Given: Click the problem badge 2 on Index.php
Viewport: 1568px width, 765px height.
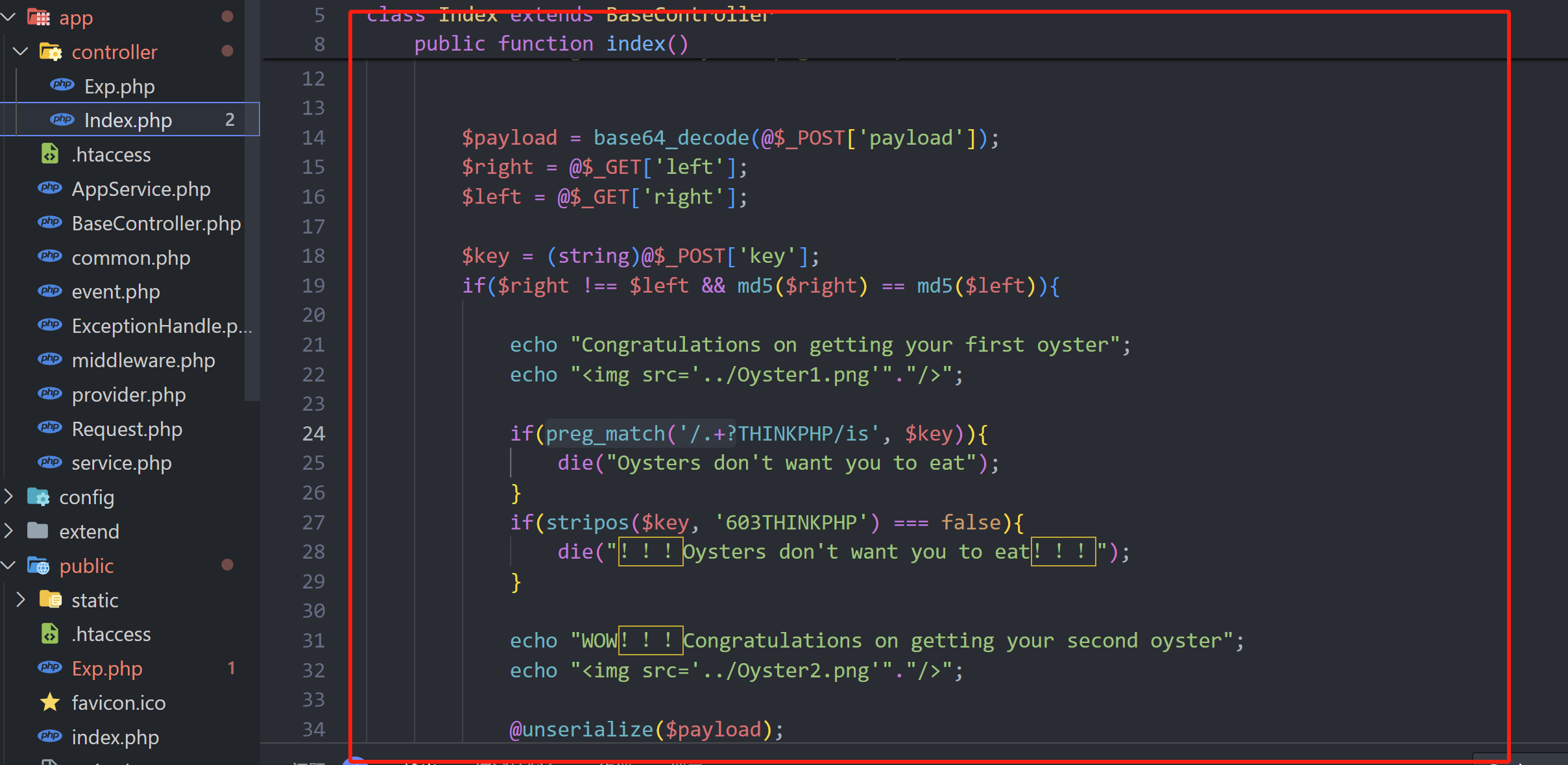Looking at the screenshot, I should coord(230,119).
